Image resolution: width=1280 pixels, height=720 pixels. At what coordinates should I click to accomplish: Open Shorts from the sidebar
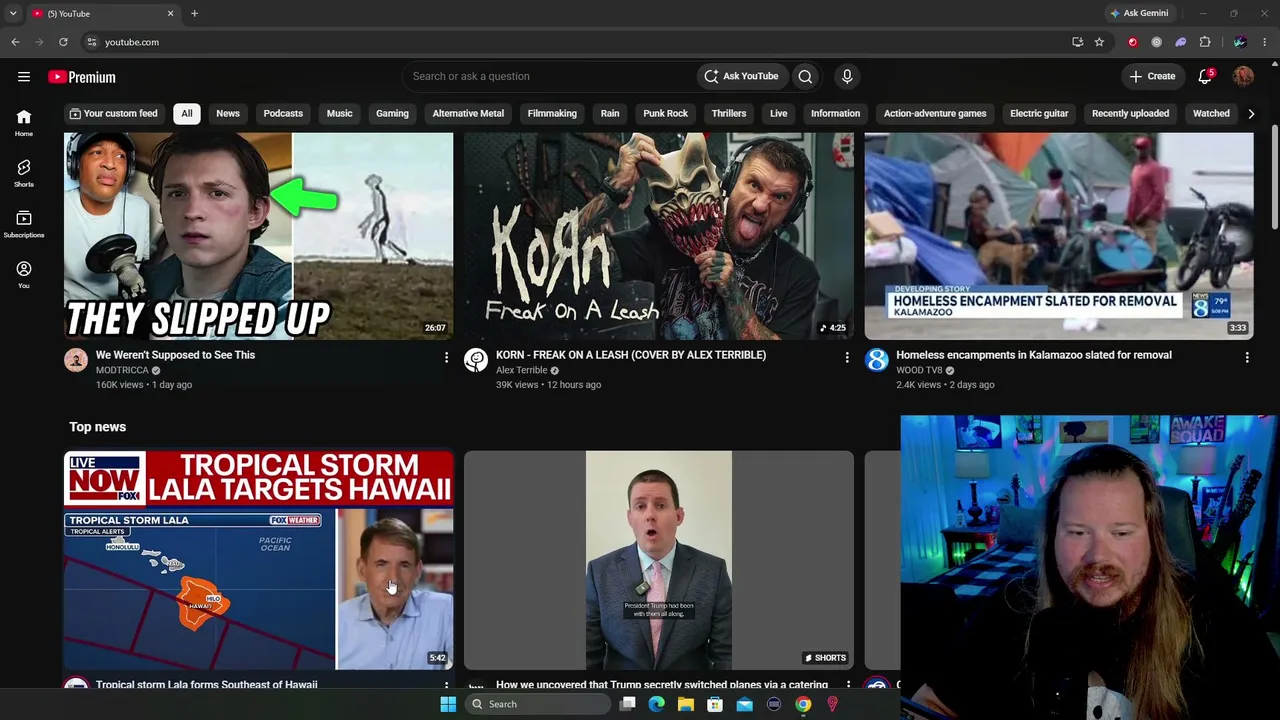point(24,174)
